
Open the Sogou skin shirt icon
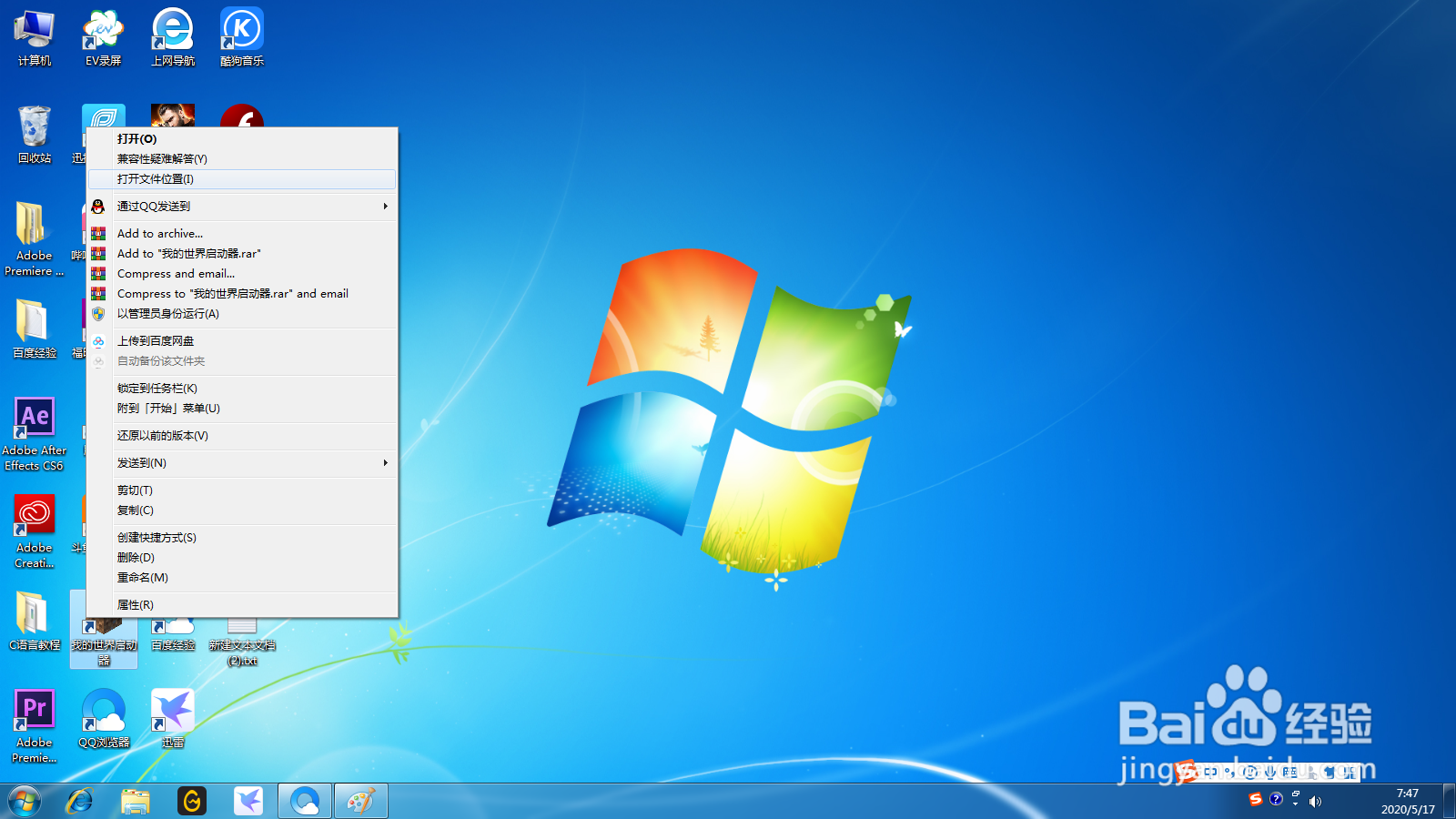1330,772
